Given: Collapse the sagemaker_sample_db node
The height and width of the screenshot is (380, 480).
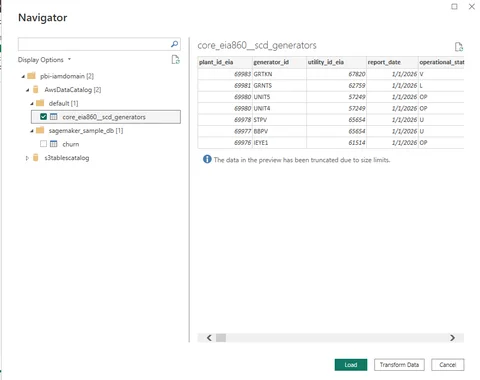Looking at the screenshot, I should (x=32, y=131).
